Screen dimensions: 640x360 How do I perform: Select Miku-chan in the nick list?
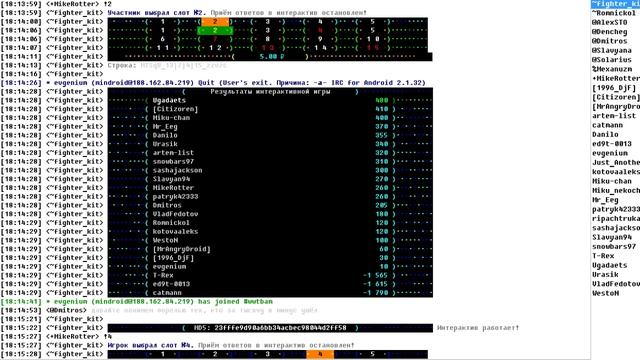pyautogui.click(x=611, y=181)
